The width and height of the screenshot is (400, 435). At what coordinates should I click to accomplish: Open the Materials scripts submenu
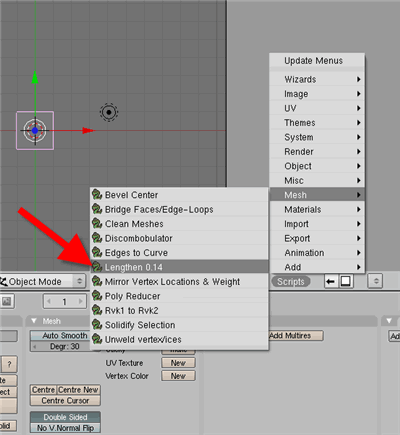click(x=317, y=209)
